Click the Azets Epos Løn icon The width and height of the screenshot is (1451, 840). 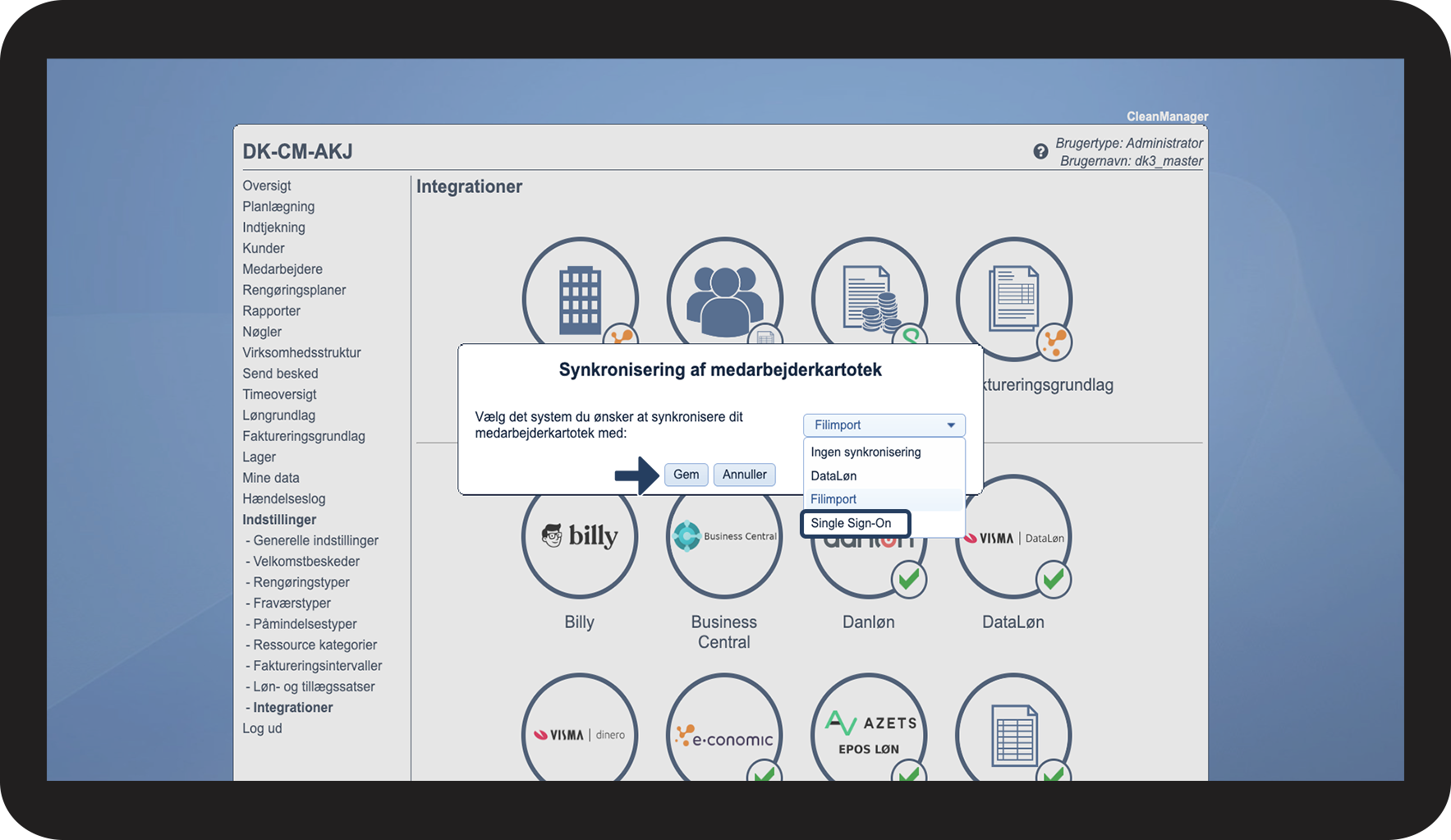pyautogui.click(x=869, y=729)
